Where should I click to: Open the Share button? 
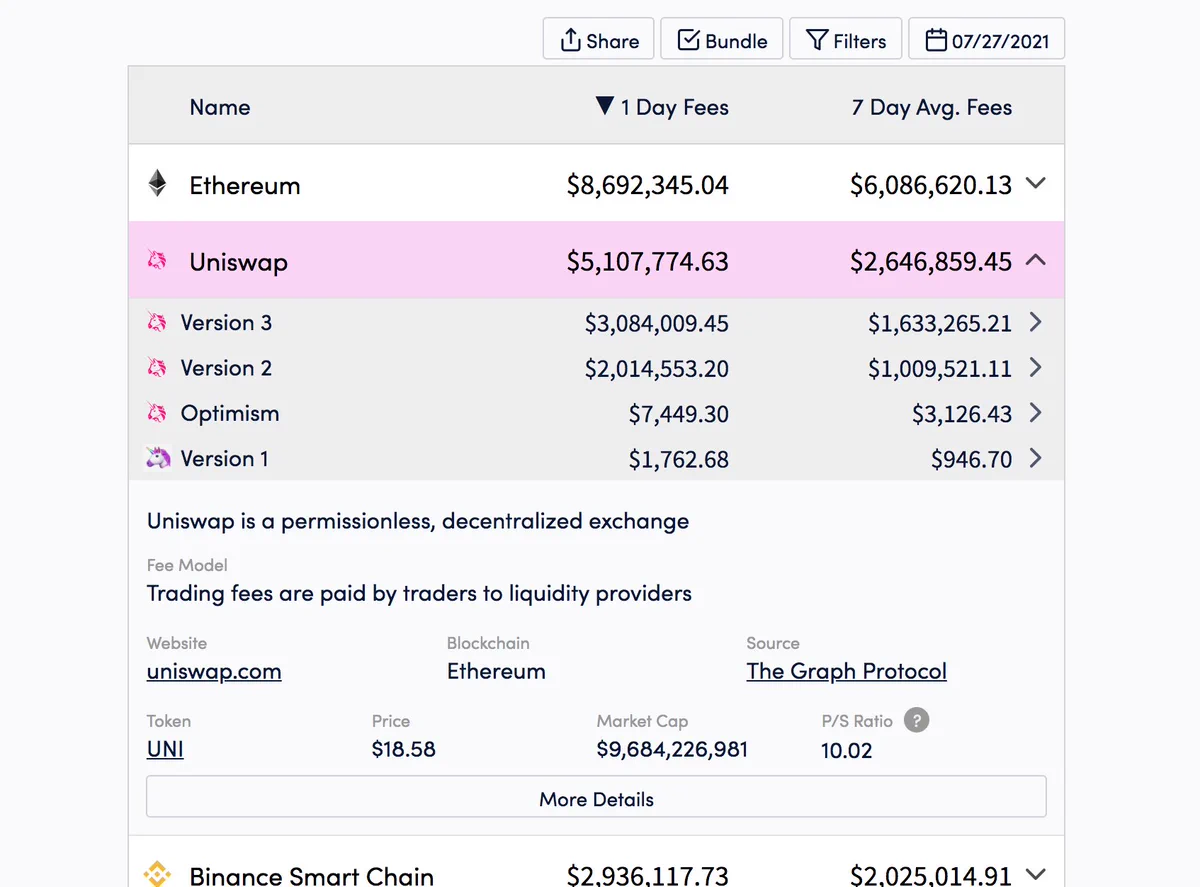click(x=599, y=40)
